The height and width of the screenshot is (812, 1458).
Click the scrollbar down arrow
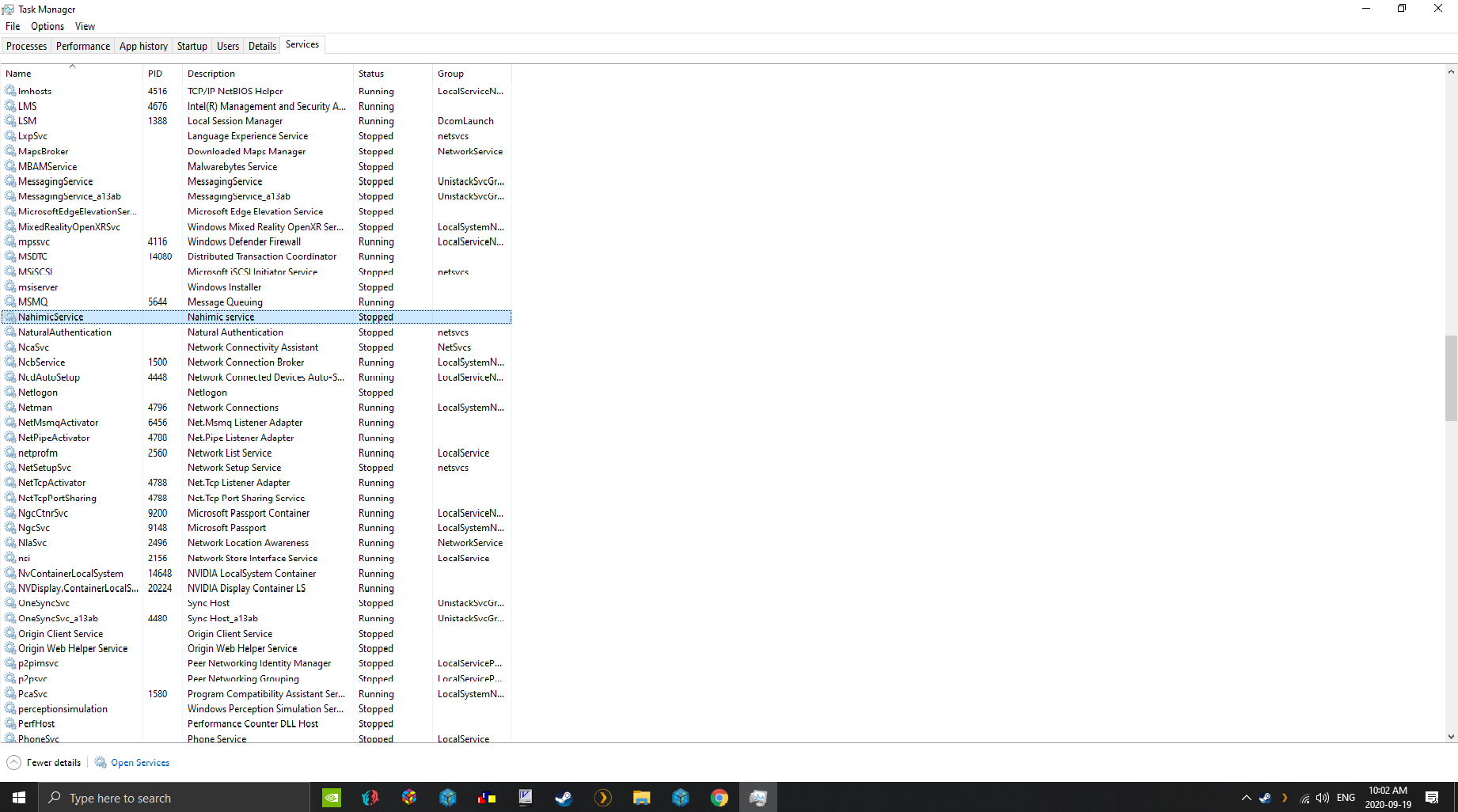1451,736
